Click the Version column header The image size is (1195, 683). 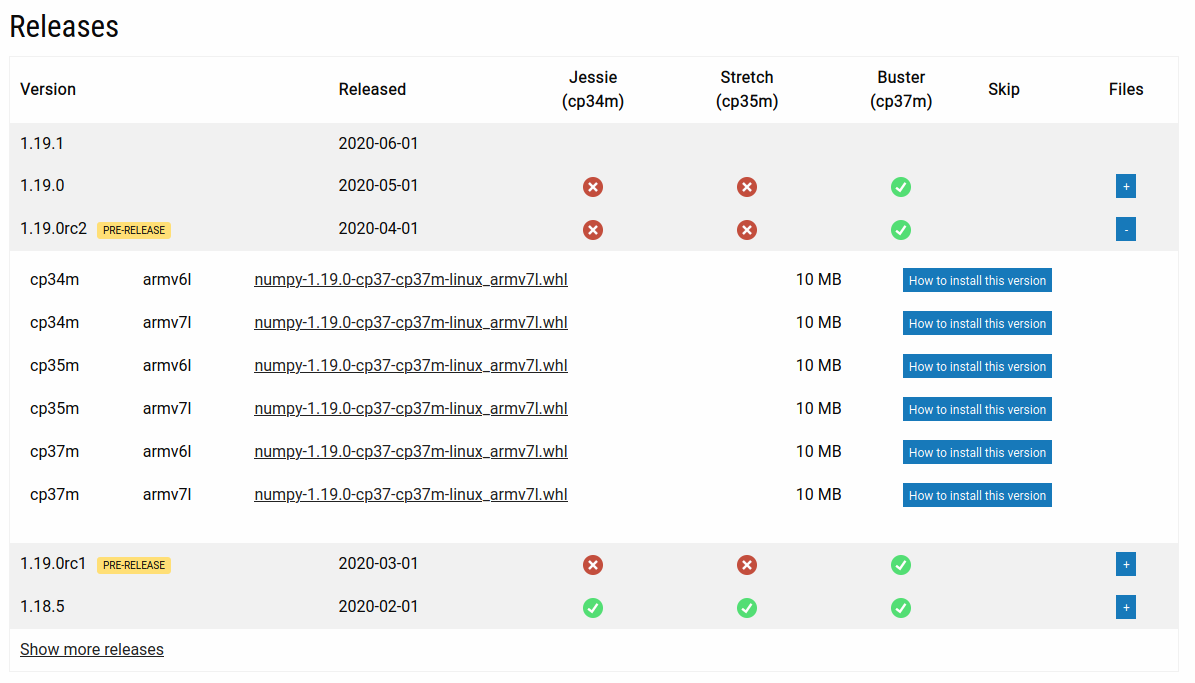(48, 89)
